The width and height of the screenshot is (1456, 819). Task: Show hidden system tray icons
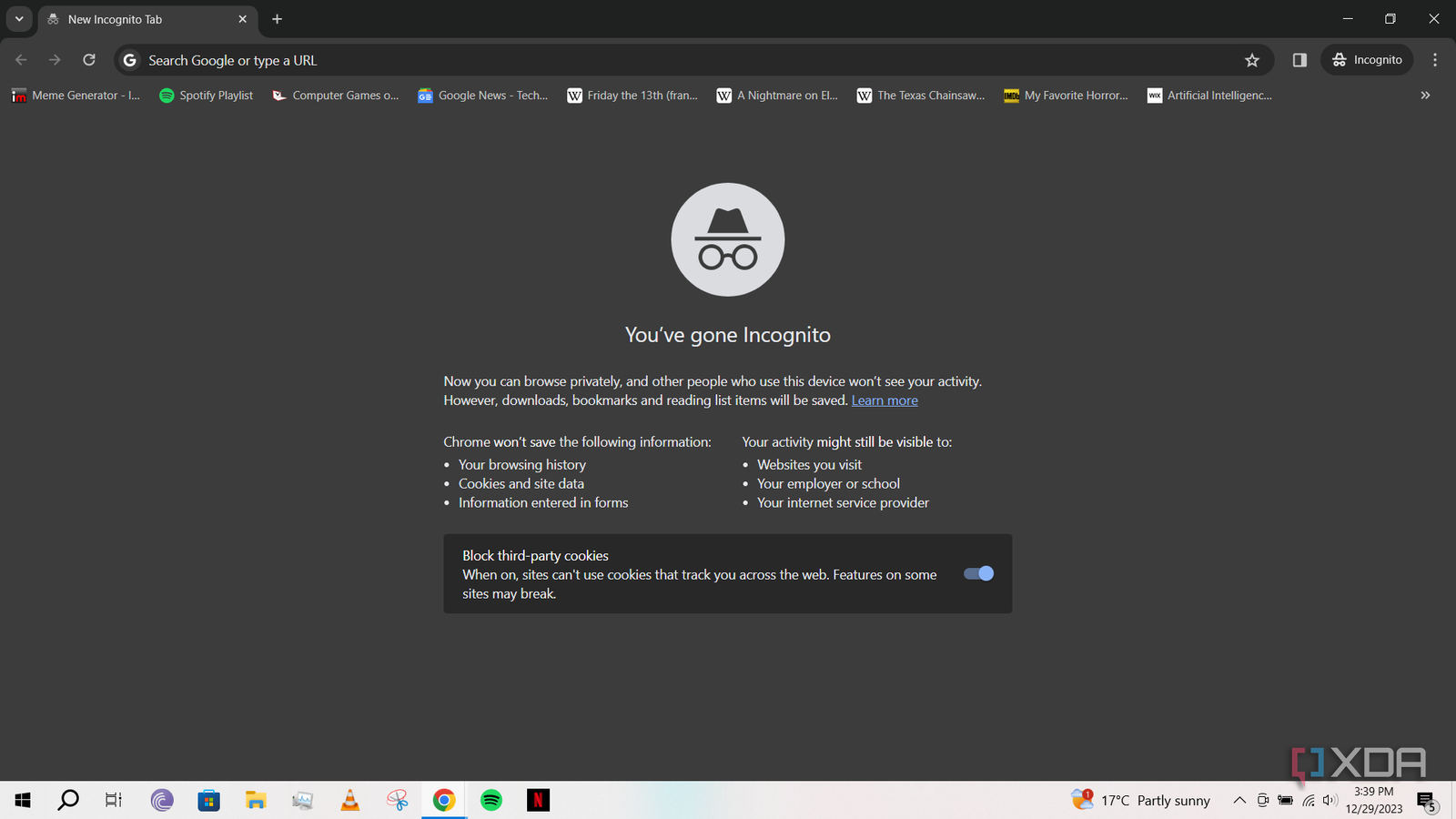1239,800
